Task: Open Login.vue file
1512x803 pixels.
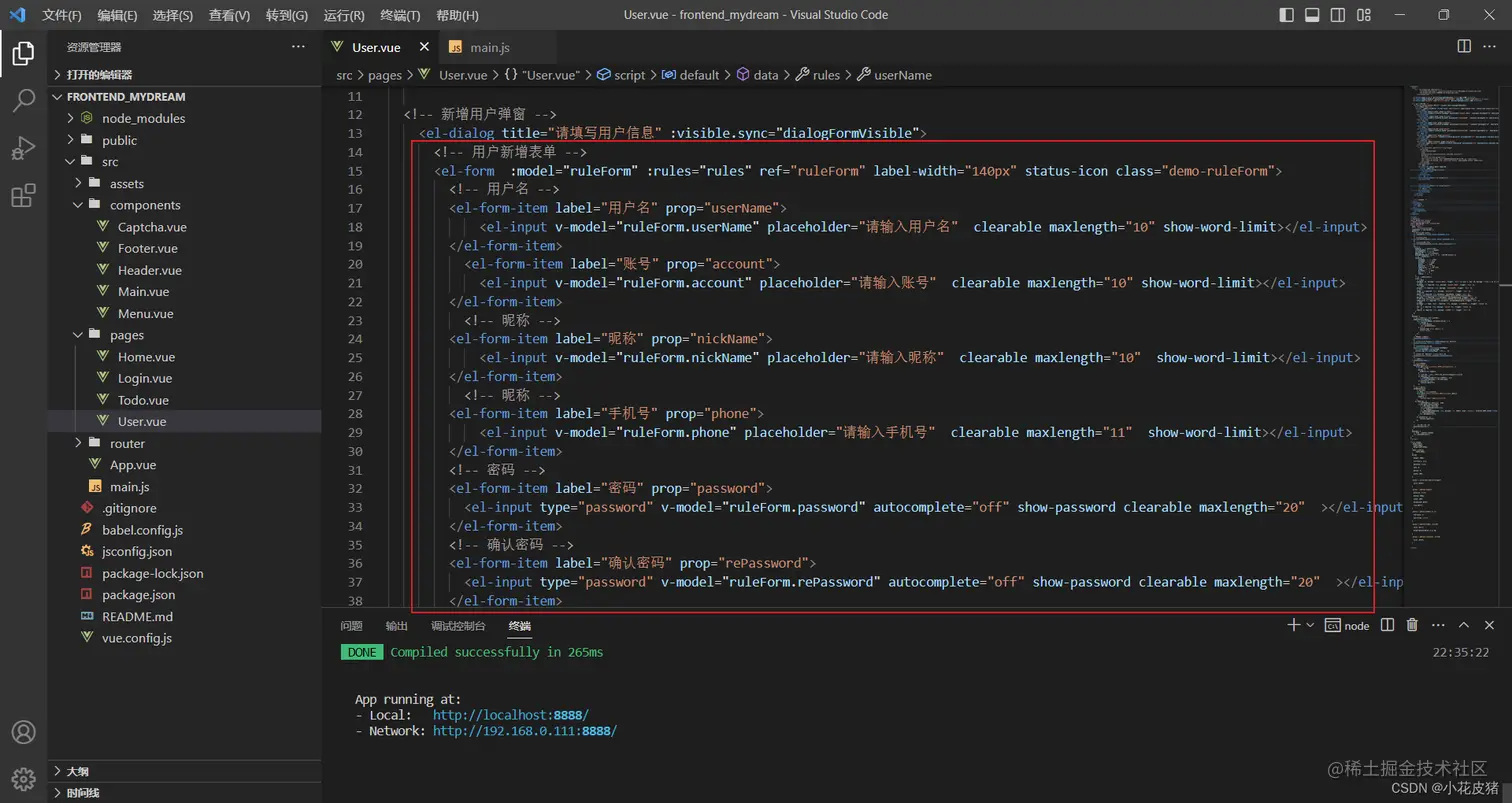Action: [185, 378]
